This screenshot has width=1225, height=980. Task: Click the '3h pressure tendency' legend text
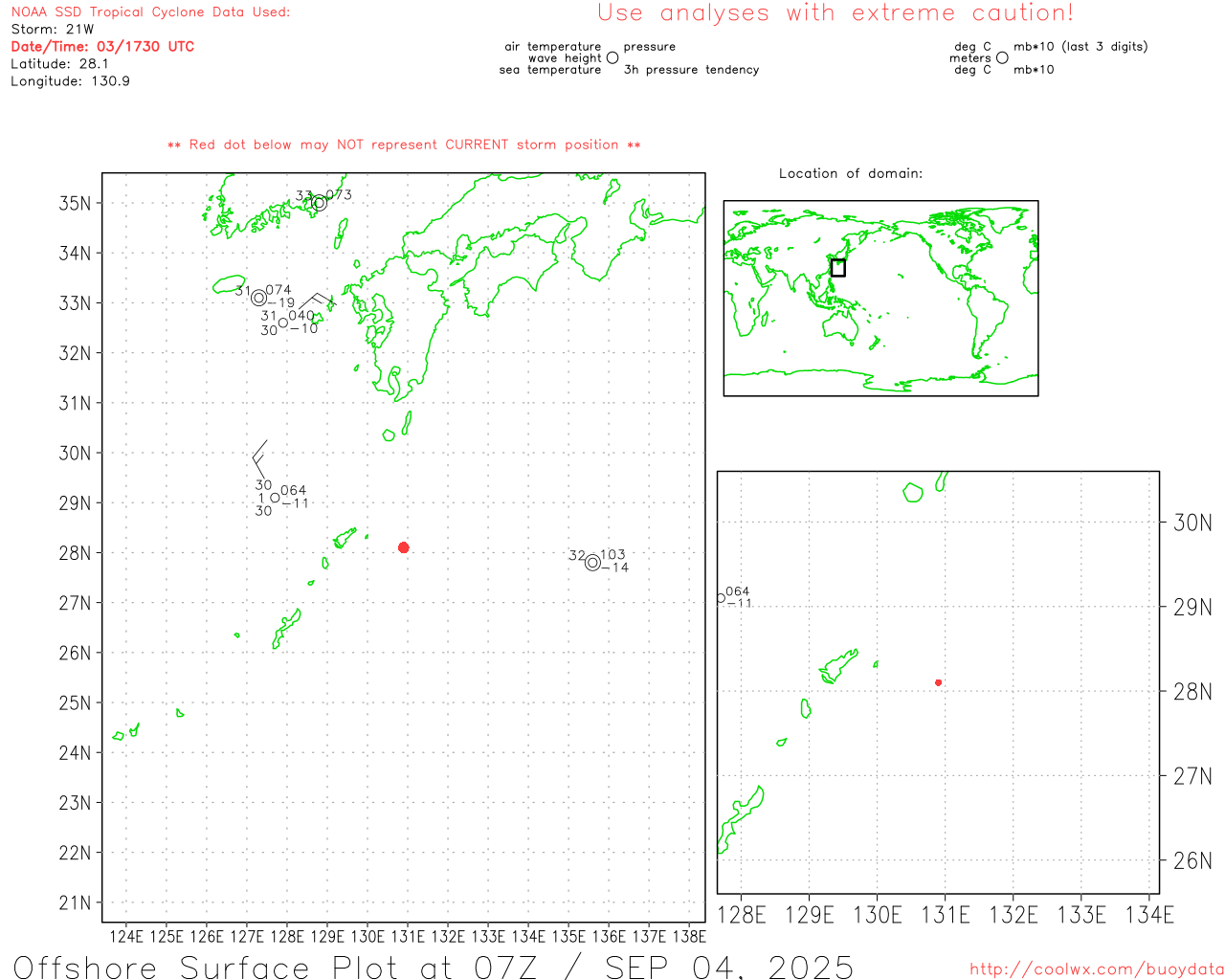click(x=691, y=70)
